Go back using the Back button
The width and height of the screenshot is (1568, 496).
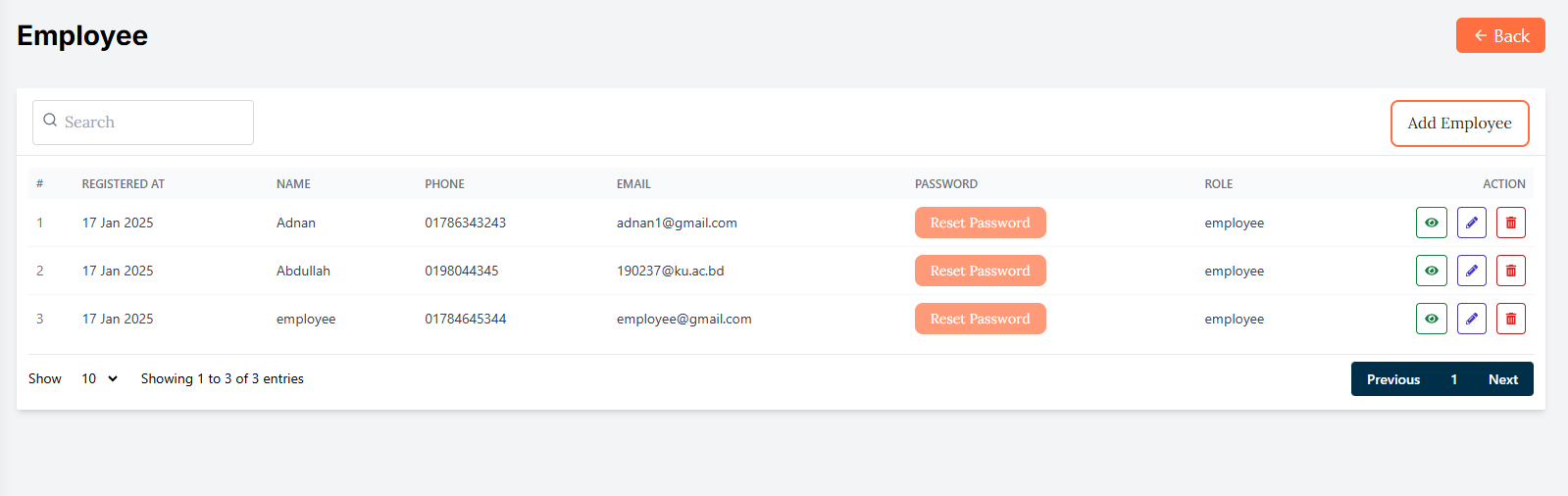point(1499,35)
